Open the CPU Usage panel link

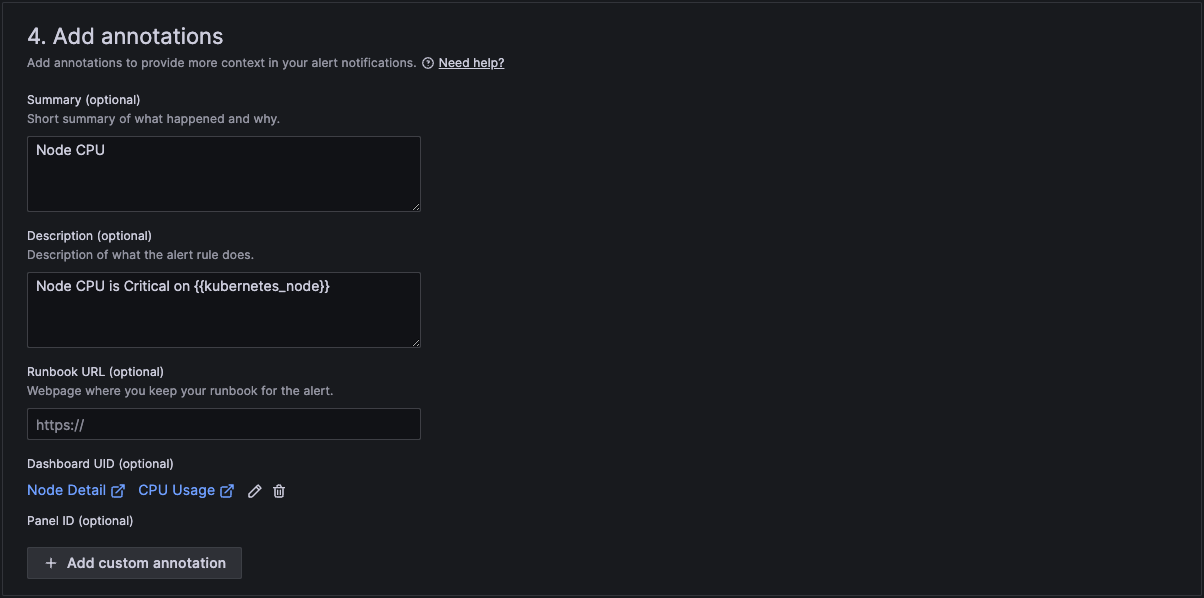(176, 490)
